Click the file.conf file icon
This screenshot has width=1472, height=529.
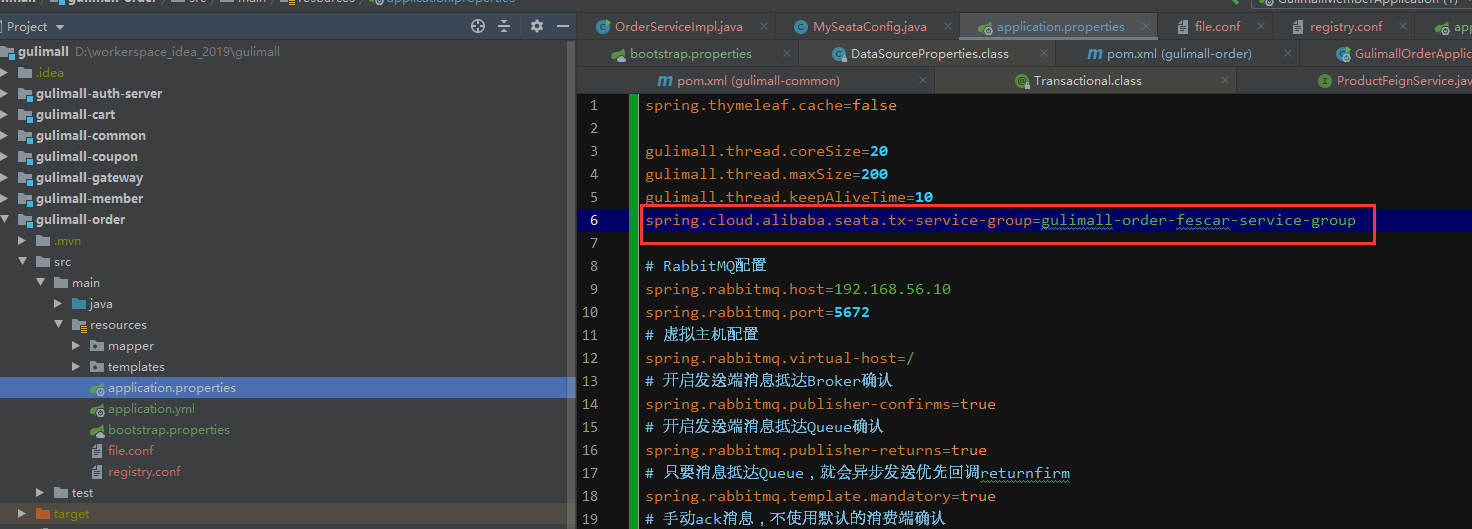(x=97, y=451)
